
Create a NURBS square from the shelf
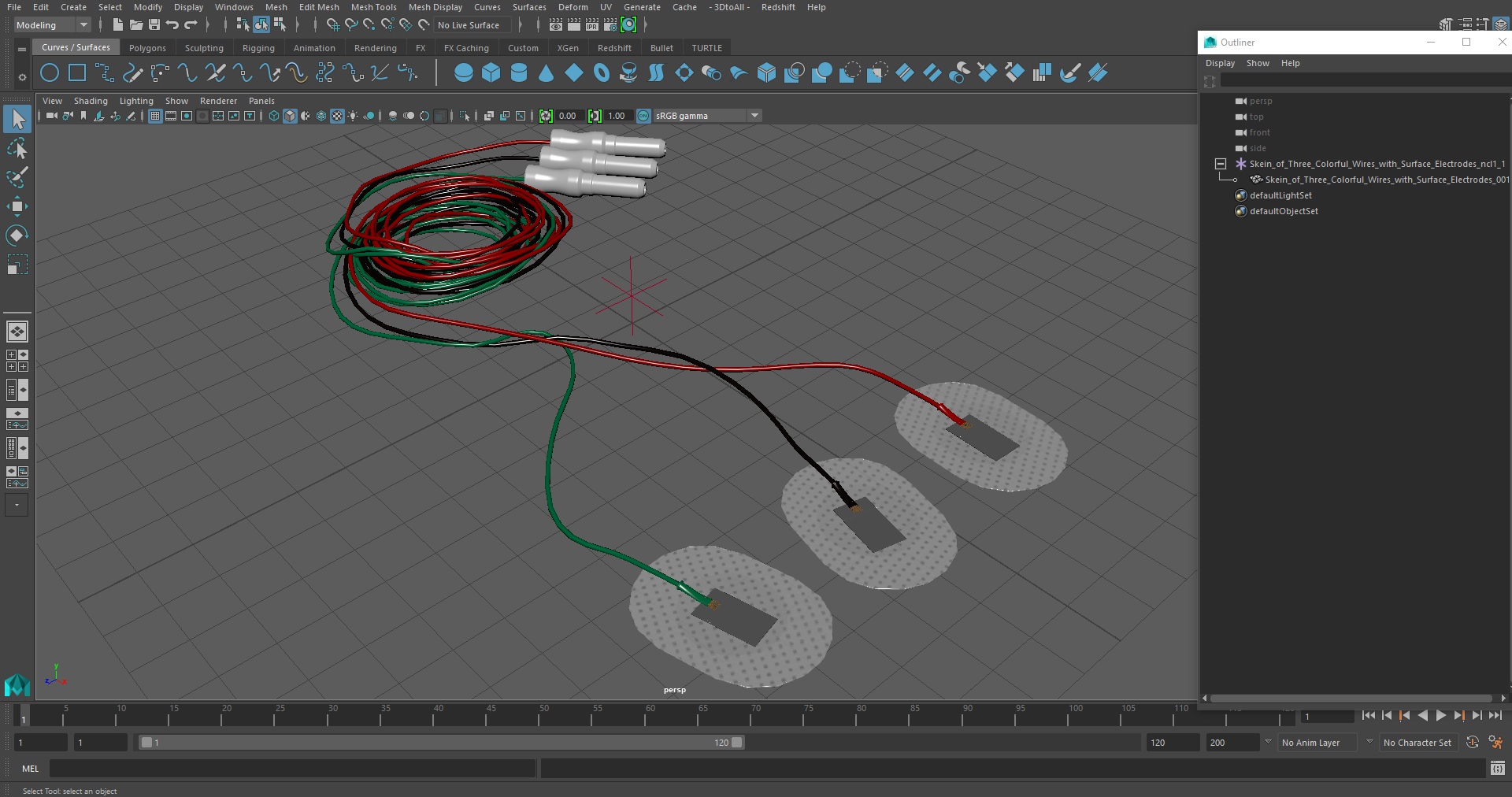pyautogui.click(x=77, y=73)
